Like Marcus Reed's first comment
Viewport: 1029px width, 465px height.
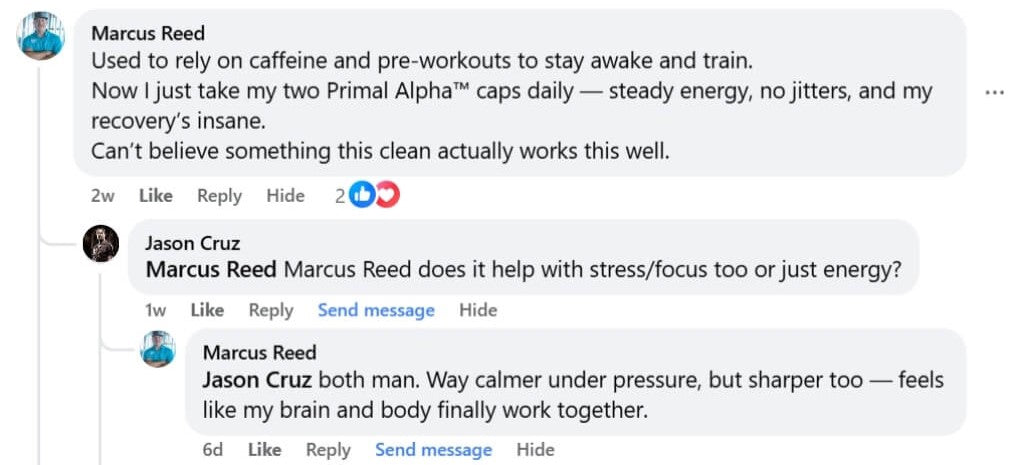tap(155, 196)
